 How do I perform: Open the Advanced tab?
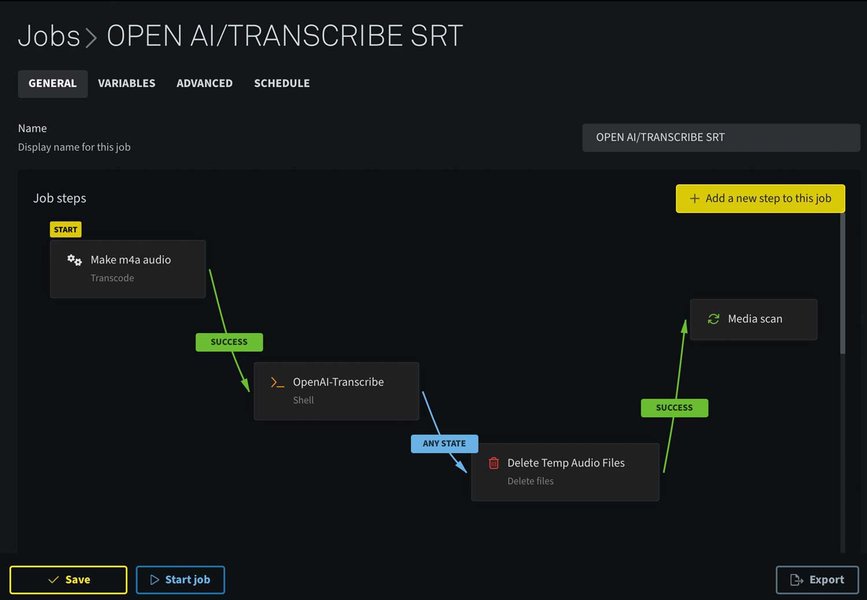pos(205,84)
